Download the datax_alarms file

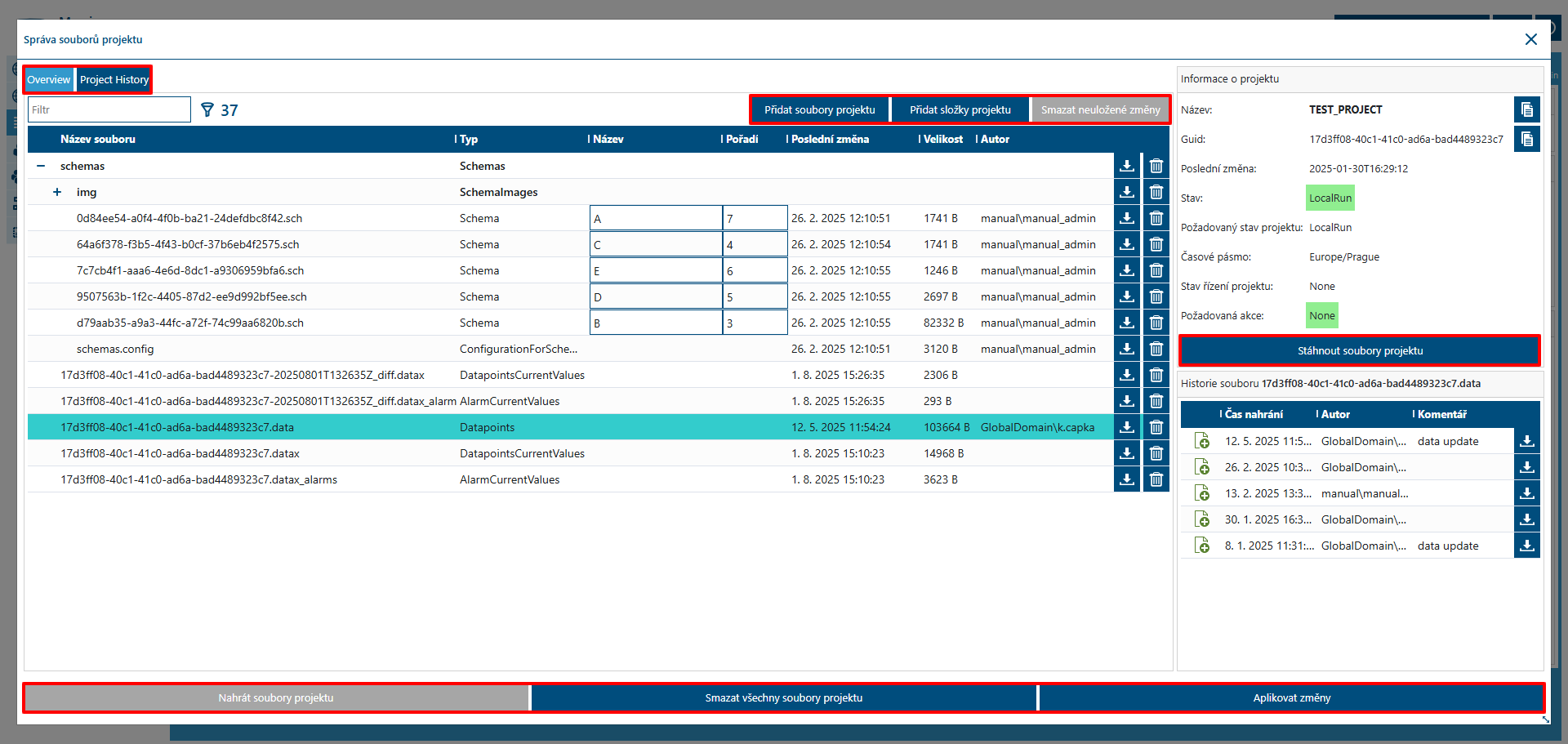[1127, 479]
